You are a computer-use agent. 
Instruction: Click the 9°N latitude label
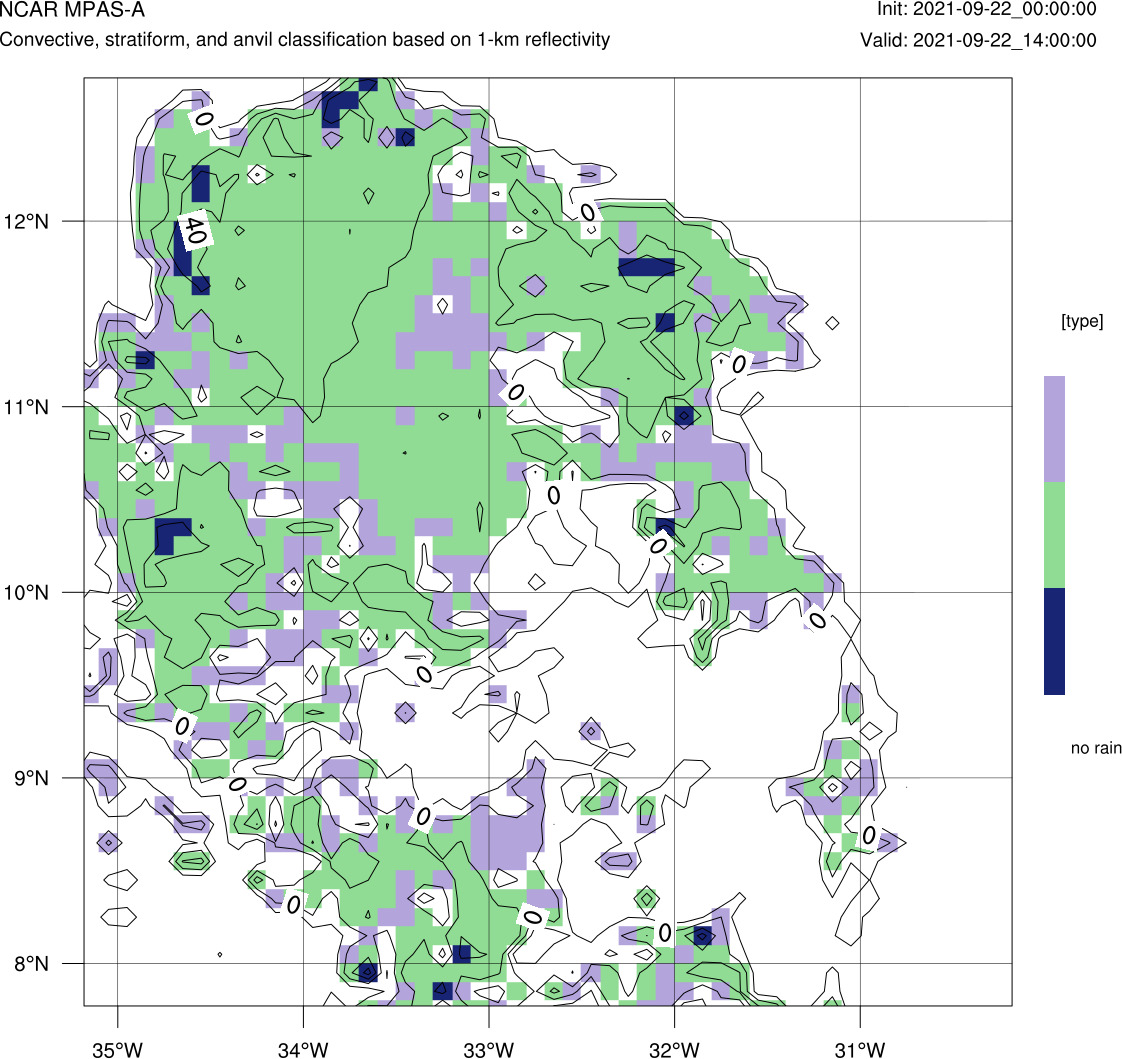31,778
